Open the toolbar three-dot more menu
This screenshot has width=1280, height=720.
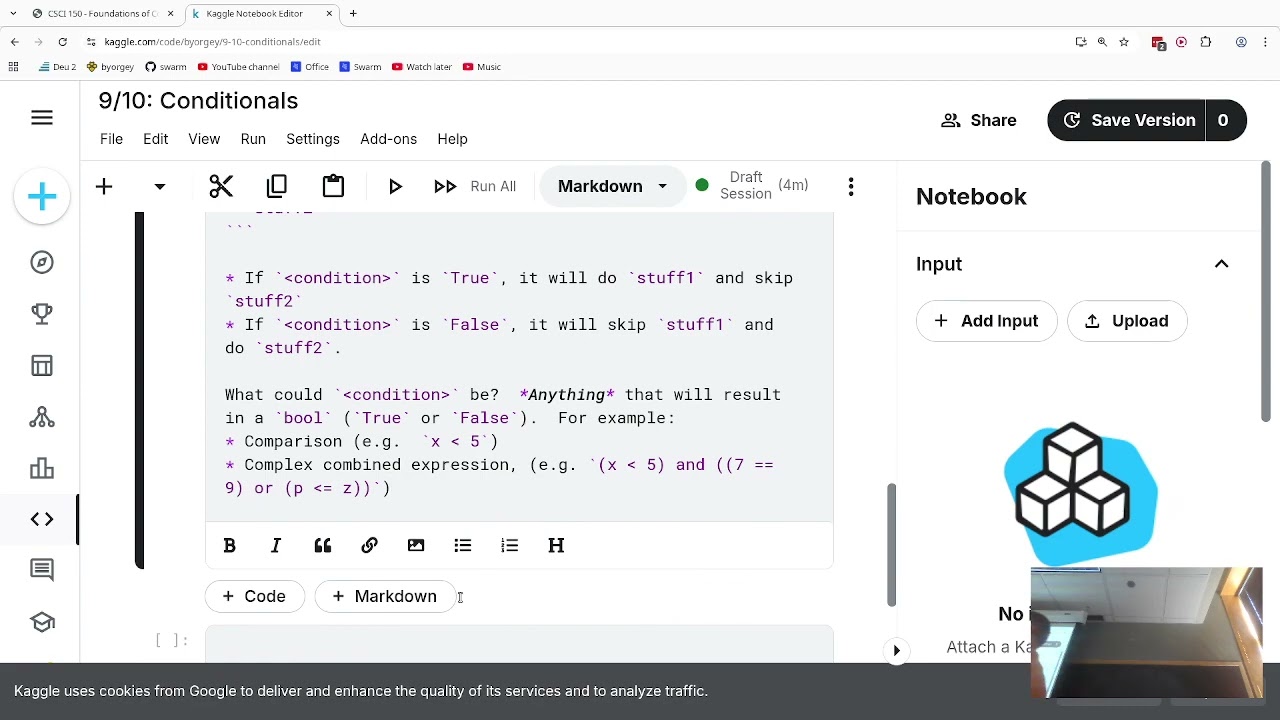click(851, 186)
